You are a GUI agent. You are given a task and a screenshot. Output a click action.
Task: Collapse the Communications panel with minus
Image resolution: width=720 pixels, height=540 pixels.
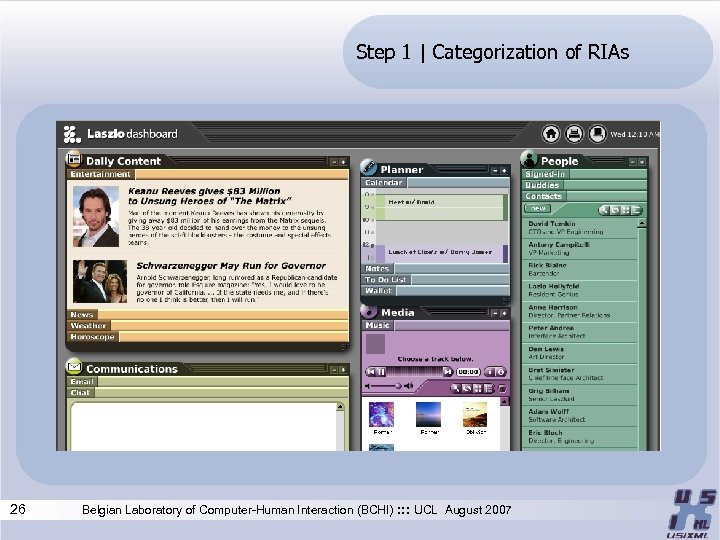334,370
